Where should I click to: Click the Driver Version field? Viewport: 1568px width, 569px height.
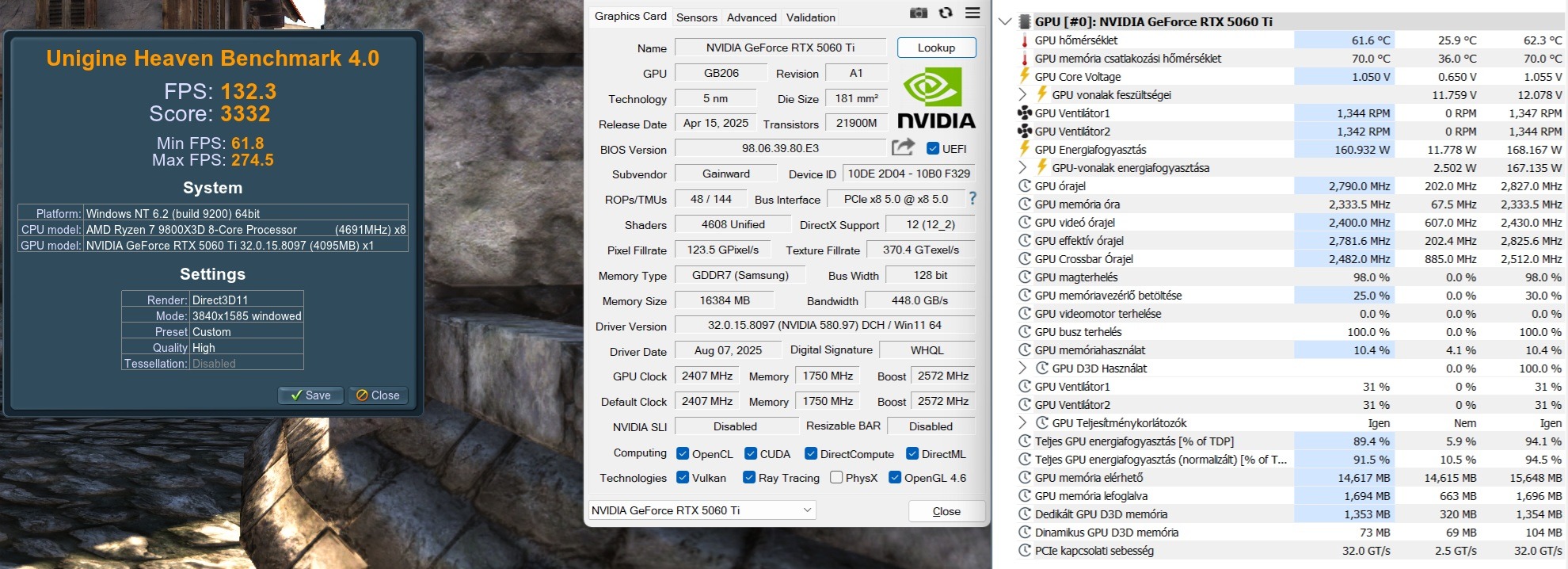824,325
